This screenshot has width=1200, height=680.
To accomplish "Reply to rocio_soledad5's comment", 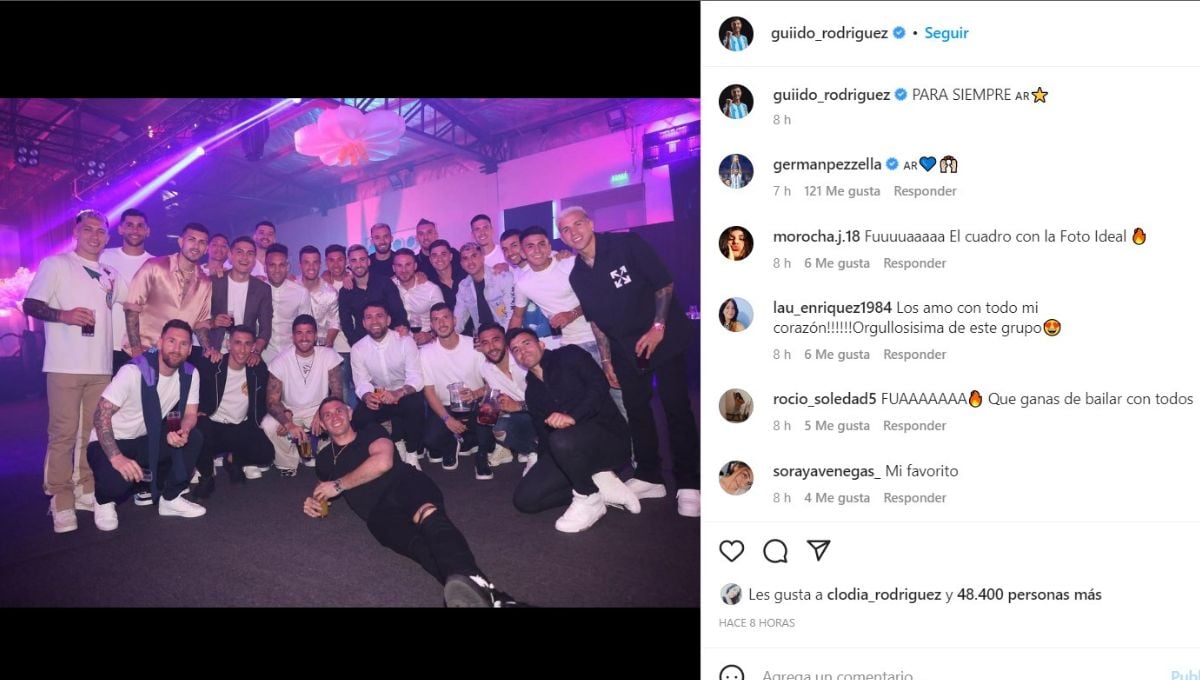I will click(915, 426).
